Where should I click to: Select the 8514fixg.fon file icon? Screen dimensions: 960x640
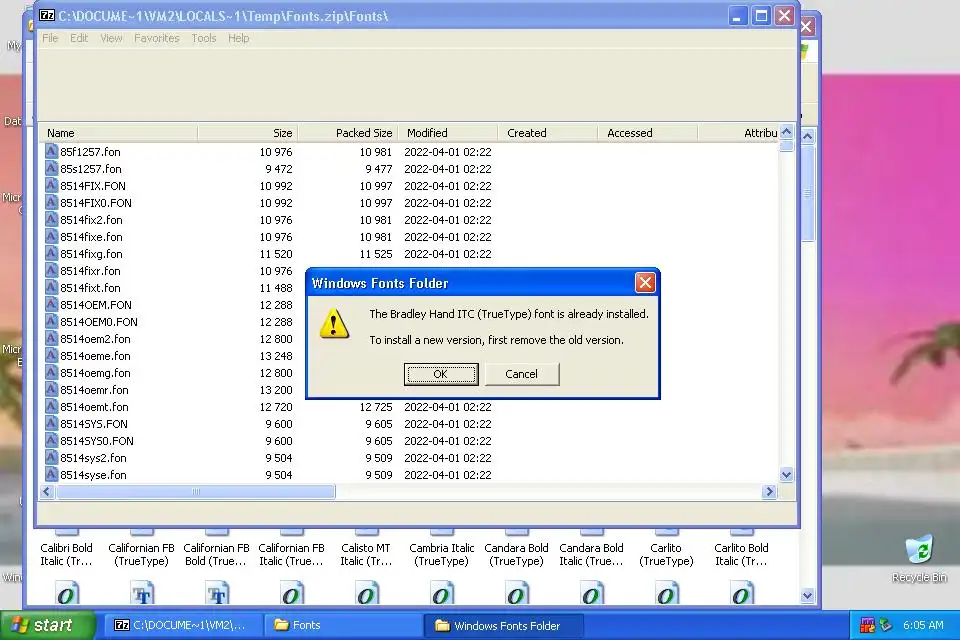coord(51,254)
